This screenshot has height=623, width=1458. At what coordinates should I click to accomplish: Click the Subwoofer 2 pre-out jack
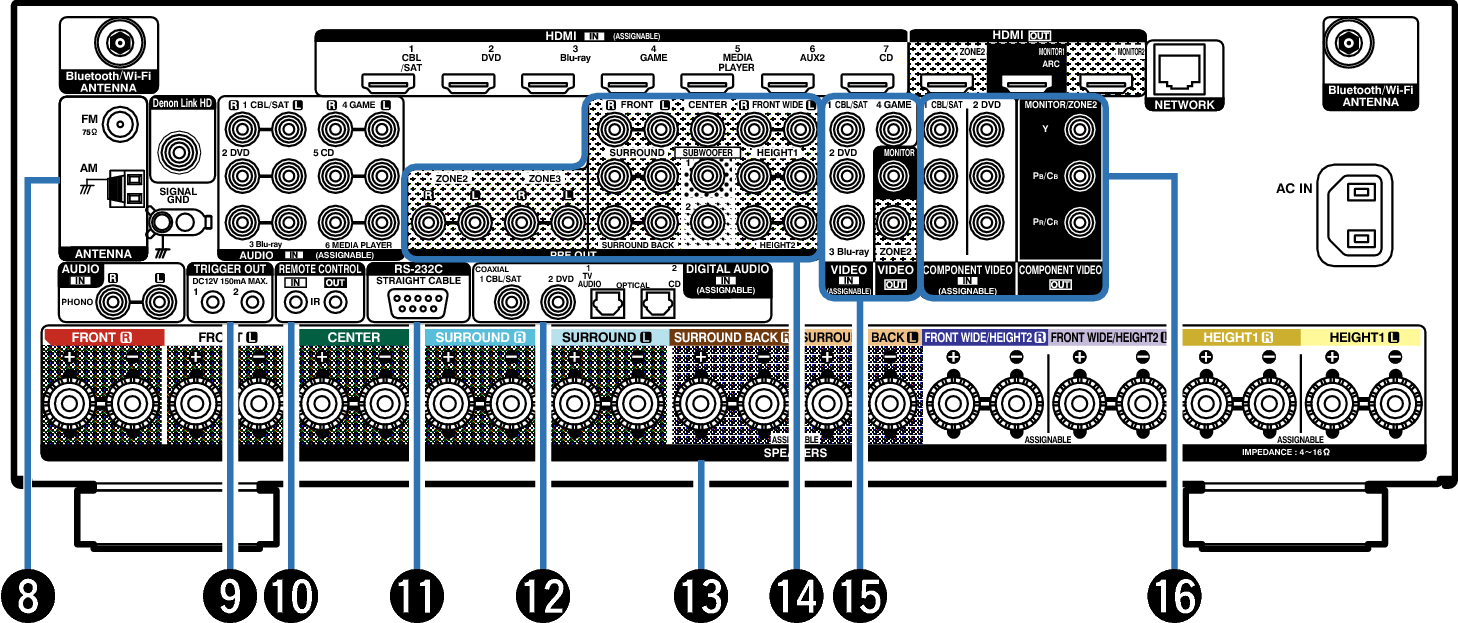(x=708, y=222)
